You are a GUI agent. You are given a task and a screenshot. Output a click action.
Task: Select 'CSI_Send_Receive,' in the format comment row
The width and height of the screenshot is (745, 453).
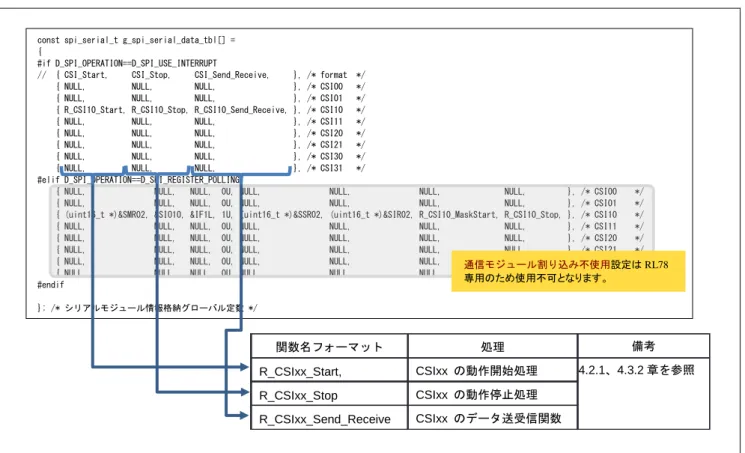click(231, 75)
